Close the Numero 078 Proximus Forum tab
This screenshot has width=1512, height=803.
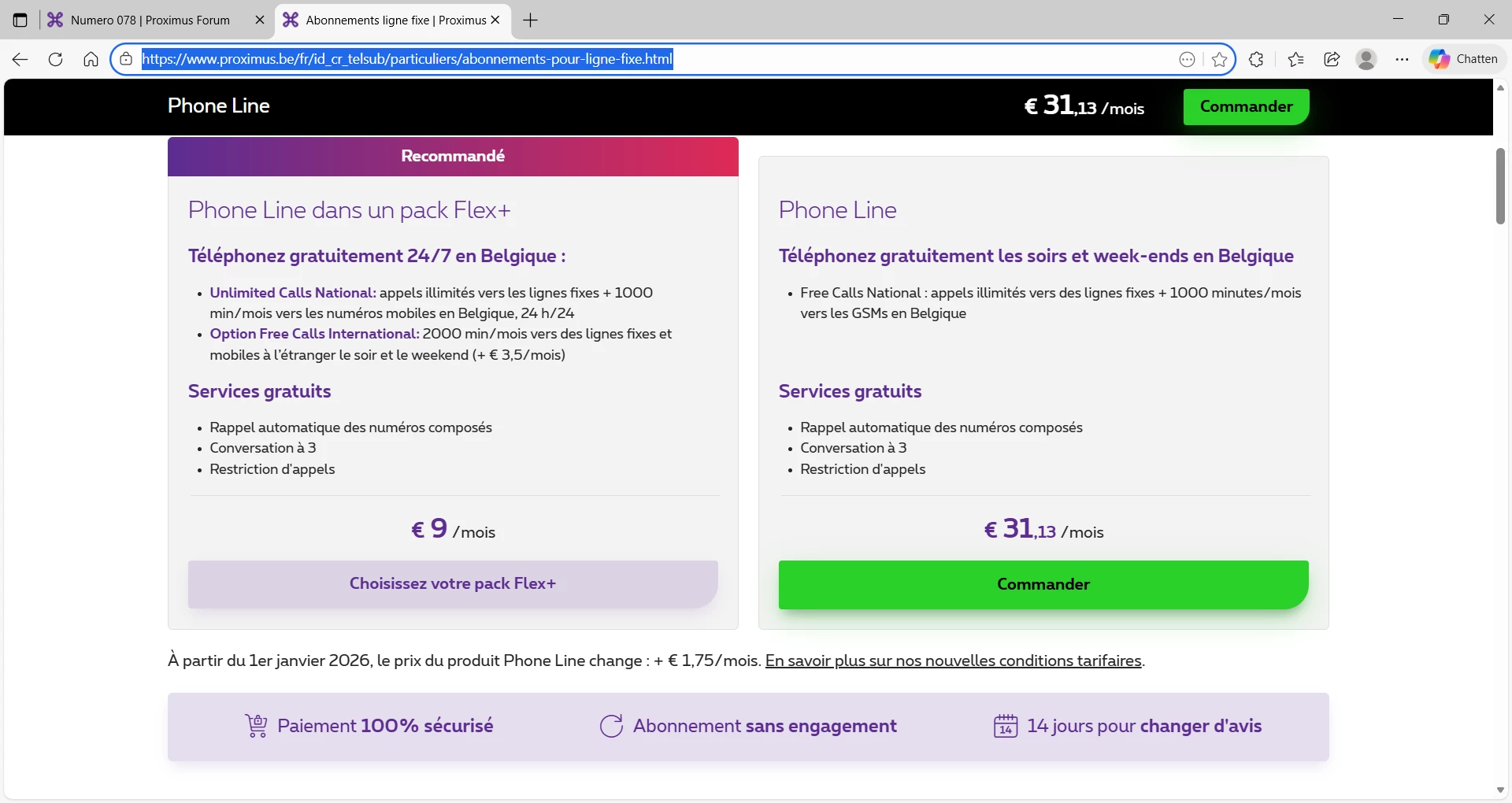[x=260, y=20]
